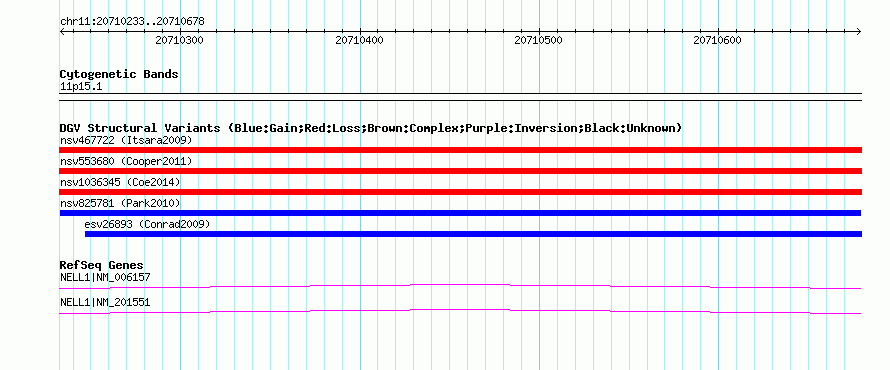Select the DGV Structural Variants track title
890x370 pixels.
tap(371, 128)
